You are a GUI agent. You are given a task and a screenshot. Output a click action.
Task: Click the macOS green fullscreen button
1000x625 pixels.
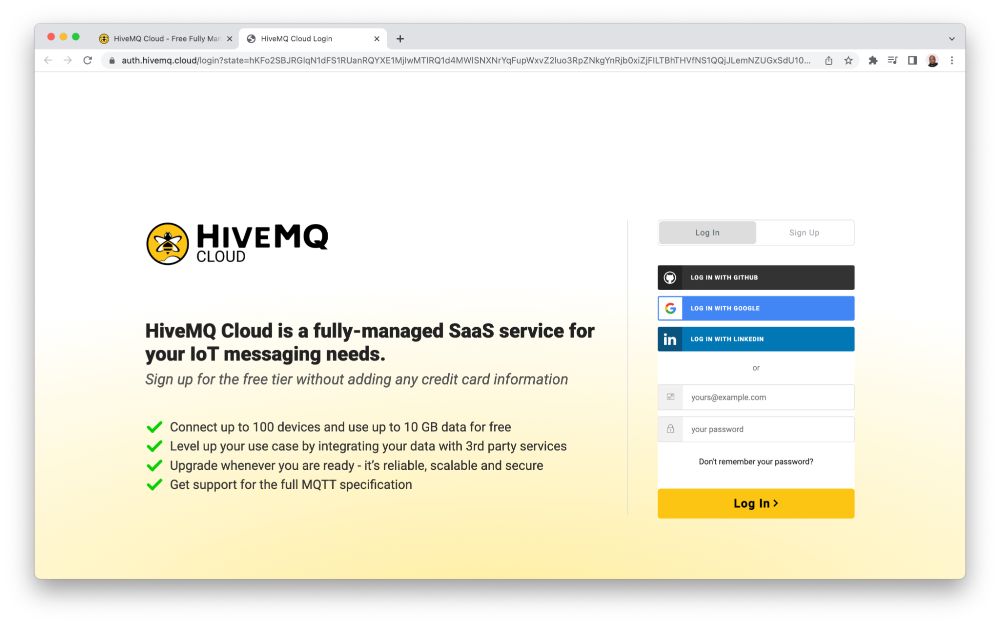pos(76,37)
